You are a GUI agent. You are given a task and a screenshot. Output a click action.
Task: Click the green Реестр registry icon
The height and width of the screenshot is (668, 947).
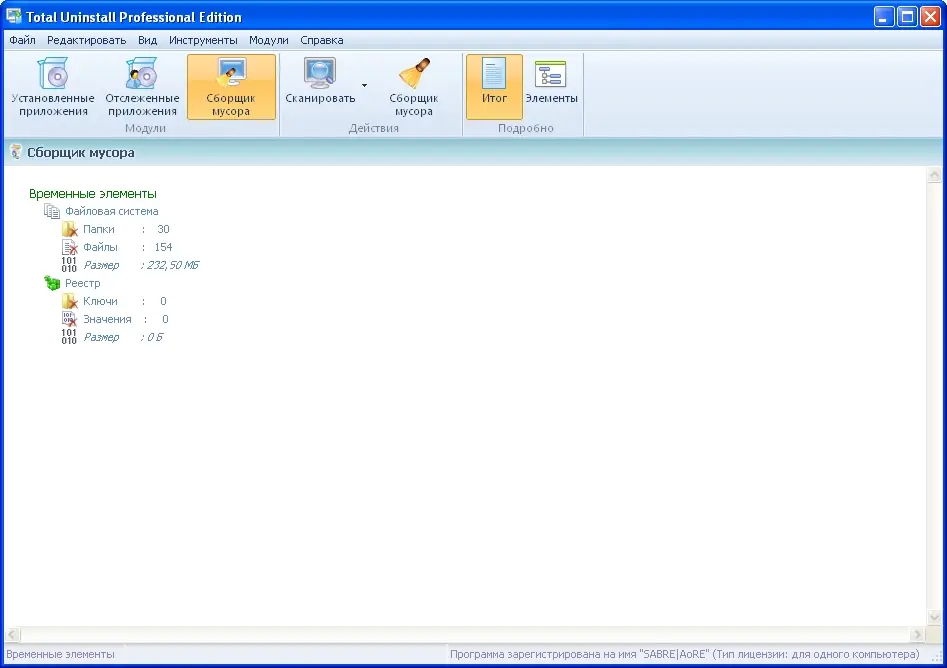pyautogui.click(x=52, y=283)
